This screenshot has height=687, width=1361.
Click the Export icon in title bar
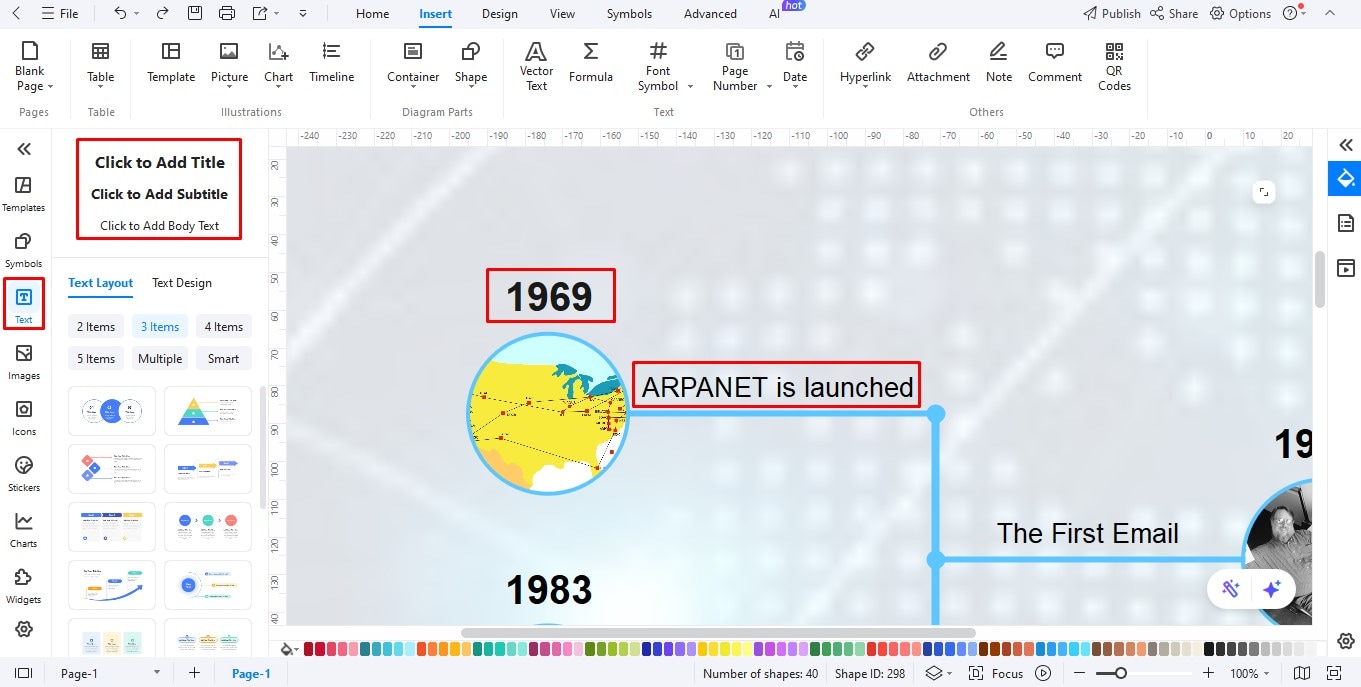pos(260,14)
